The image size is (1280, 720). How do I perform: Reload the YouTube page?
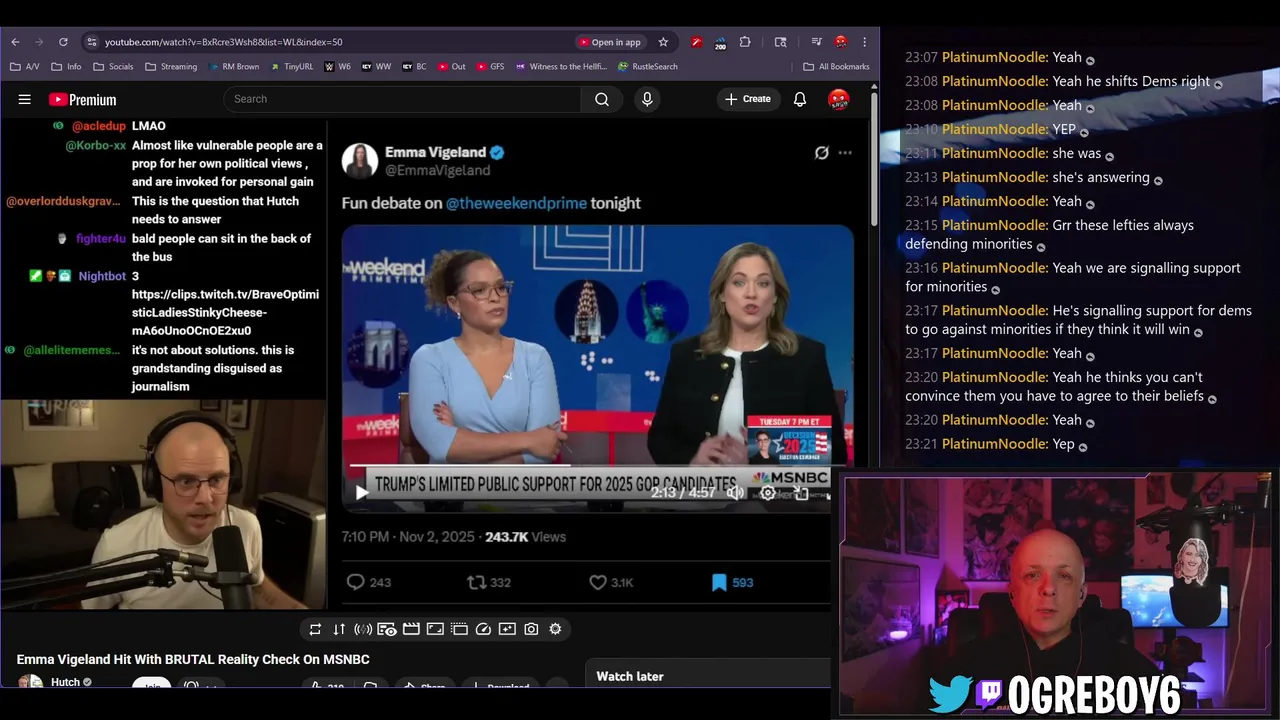click(63, 42)
